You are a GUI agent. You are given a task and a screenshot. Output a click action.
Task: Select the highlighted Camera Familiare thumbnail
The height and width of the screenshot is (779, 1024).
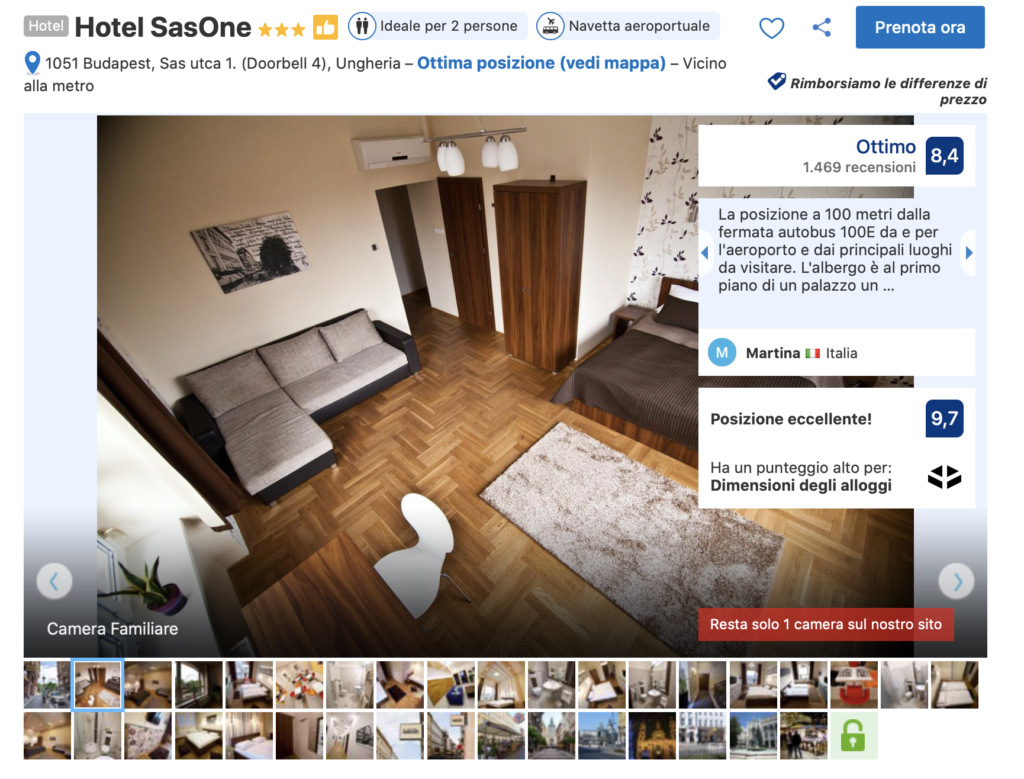97,685
